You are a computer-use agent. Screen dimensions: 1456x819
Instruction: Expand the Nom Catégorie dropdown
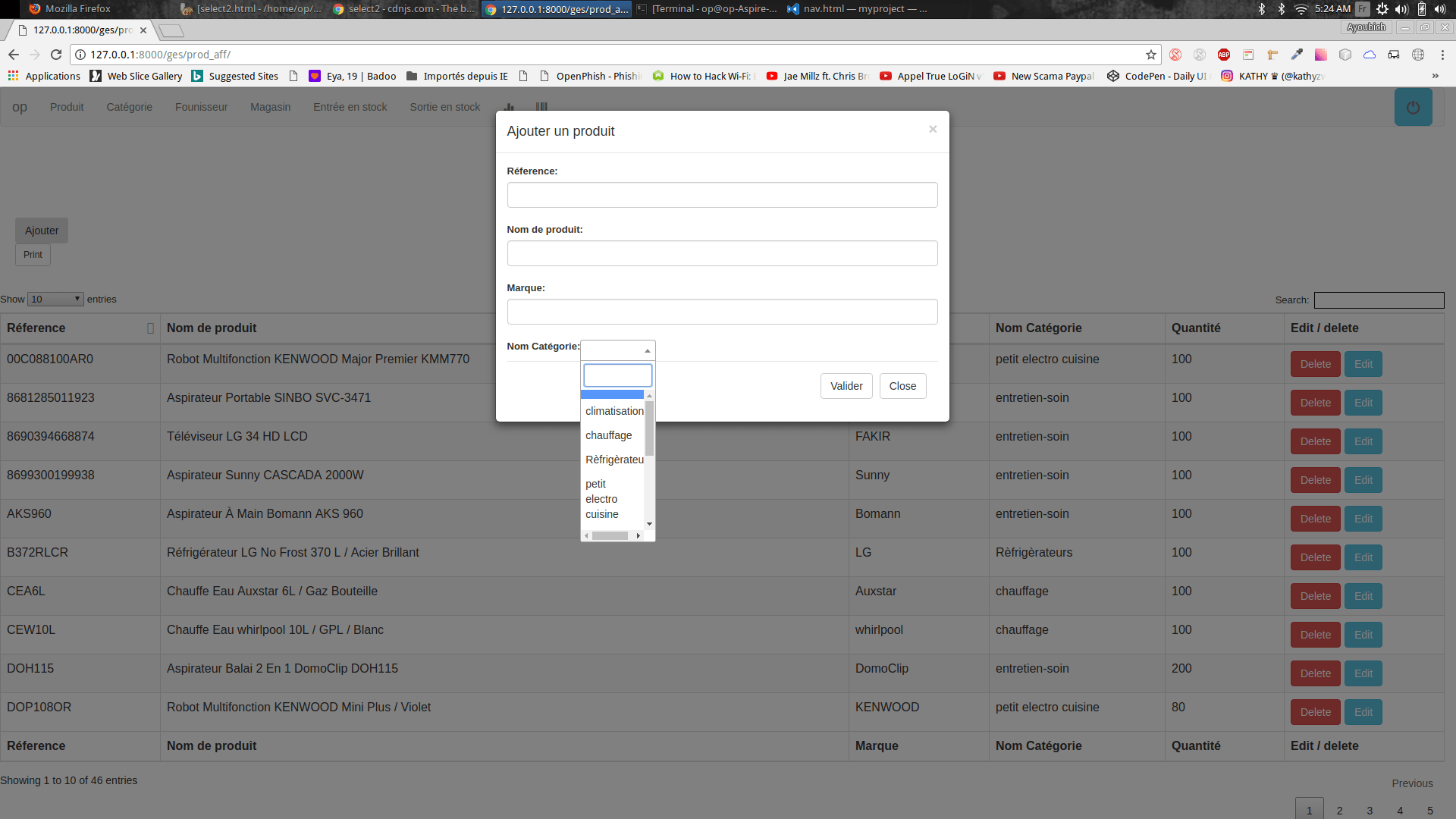(x=617, y=350)
